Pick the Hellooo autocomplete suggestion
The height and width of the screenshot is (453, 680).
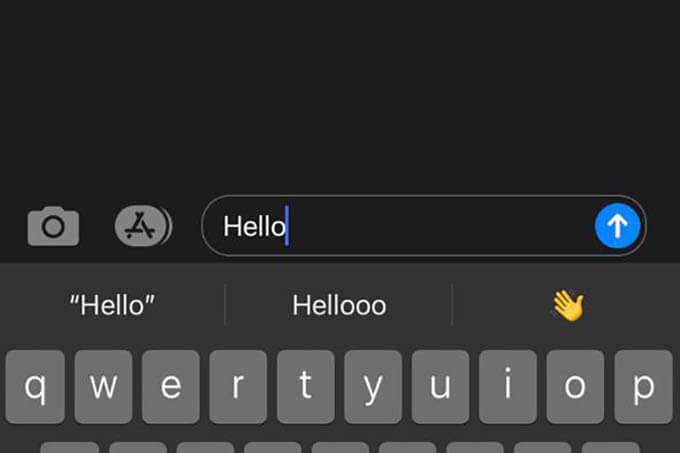(x=339, y=305)
